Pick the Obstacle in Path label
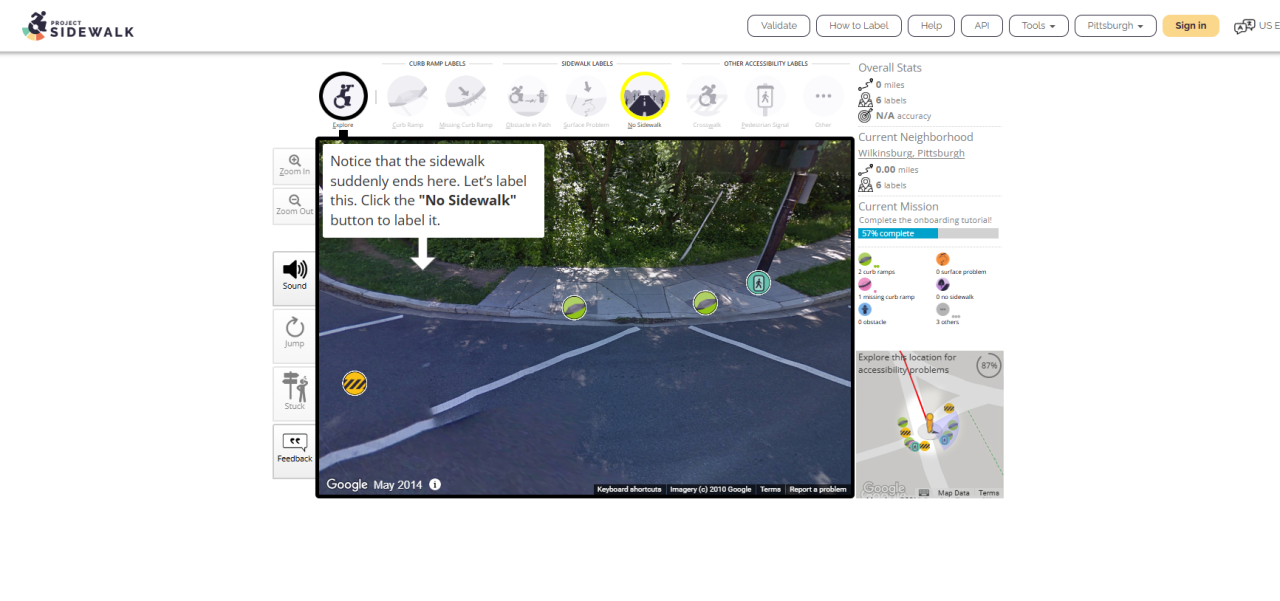This screenshot has height=601, width=1280. coord(528,96)
